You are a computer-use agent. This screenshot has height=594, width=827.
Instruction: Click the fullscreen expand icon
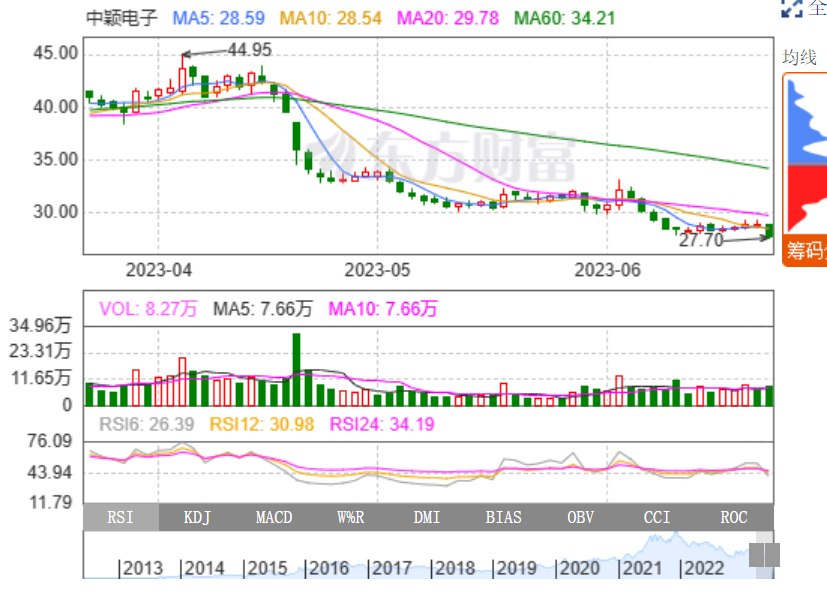click(x=792, y=9)
